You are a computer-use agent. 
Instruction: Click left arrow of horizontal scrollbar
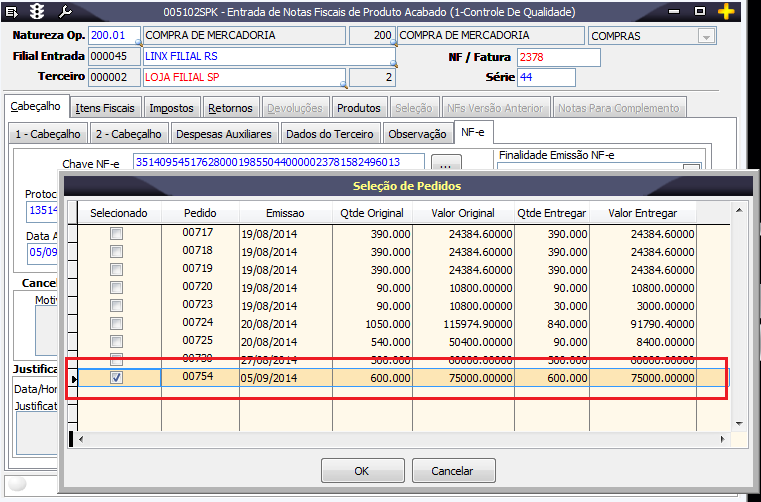83,438
